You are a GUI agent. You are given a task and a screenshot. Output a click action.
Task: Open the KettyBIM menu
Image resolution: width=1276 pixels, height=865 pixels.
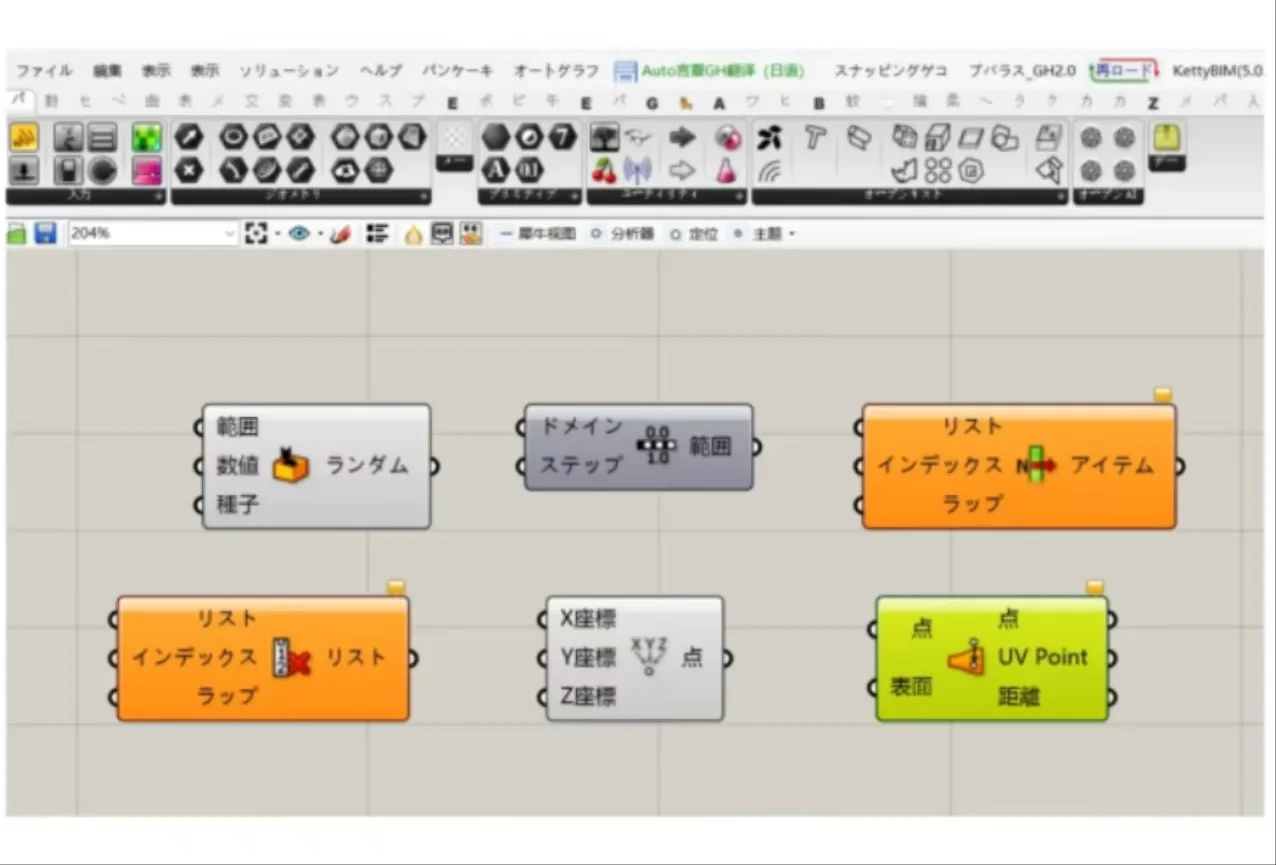(1219, 71)
